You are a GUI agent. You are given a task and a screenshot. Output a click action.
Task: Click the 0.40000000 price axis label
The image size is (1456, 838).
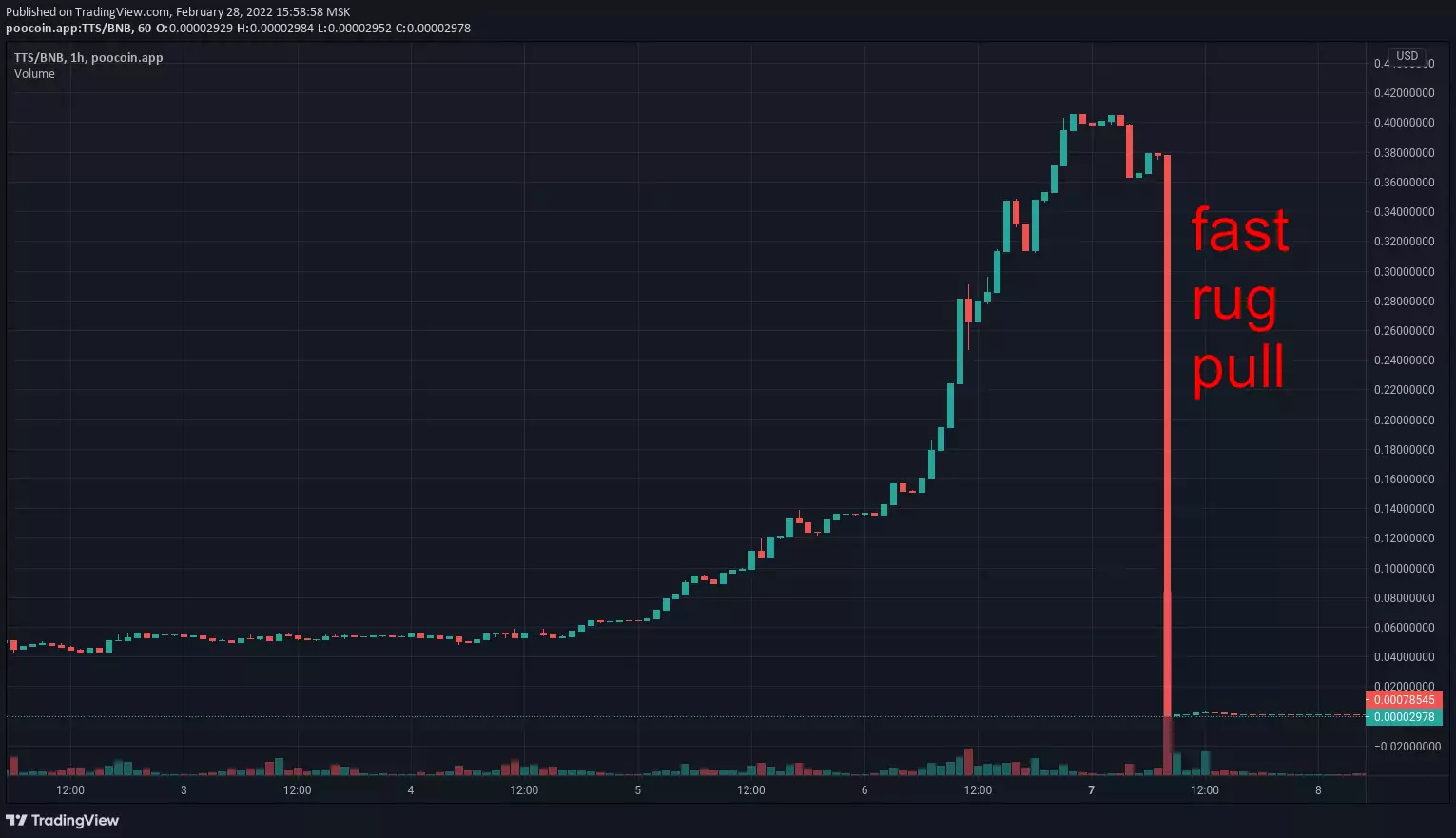(1404, 123)
